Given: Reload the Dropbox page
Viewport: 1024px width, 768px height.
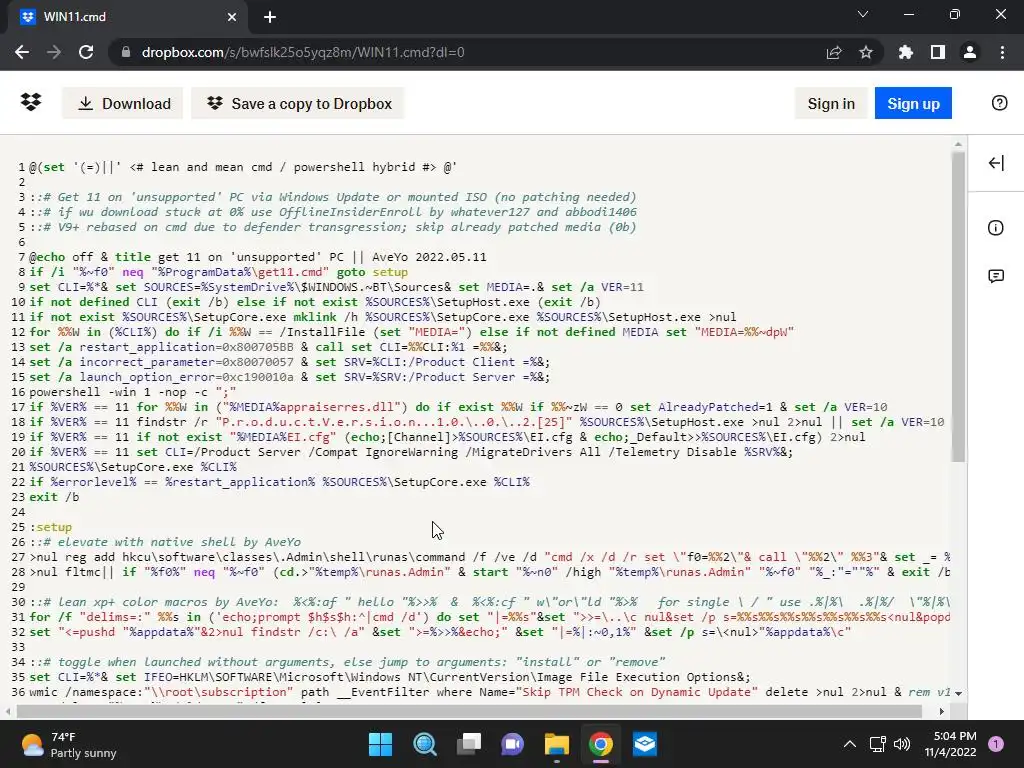Looking at the screenshot, I should (86, 52).
